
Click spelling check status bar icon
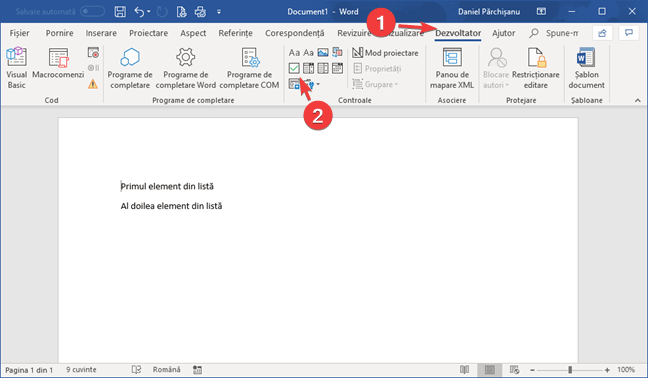[x=136, y=370]
